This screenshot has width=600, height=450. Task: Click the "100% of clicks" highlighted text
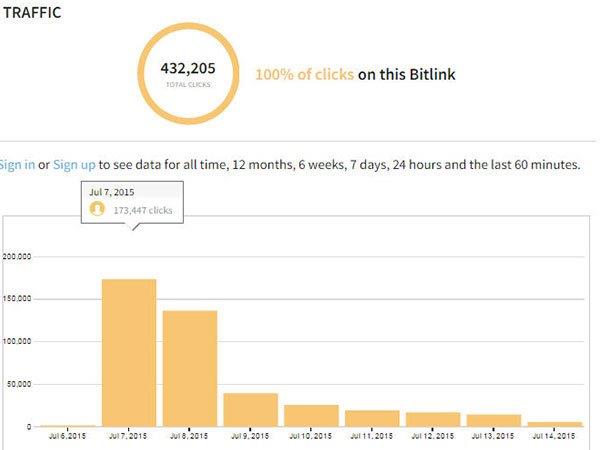304,75
